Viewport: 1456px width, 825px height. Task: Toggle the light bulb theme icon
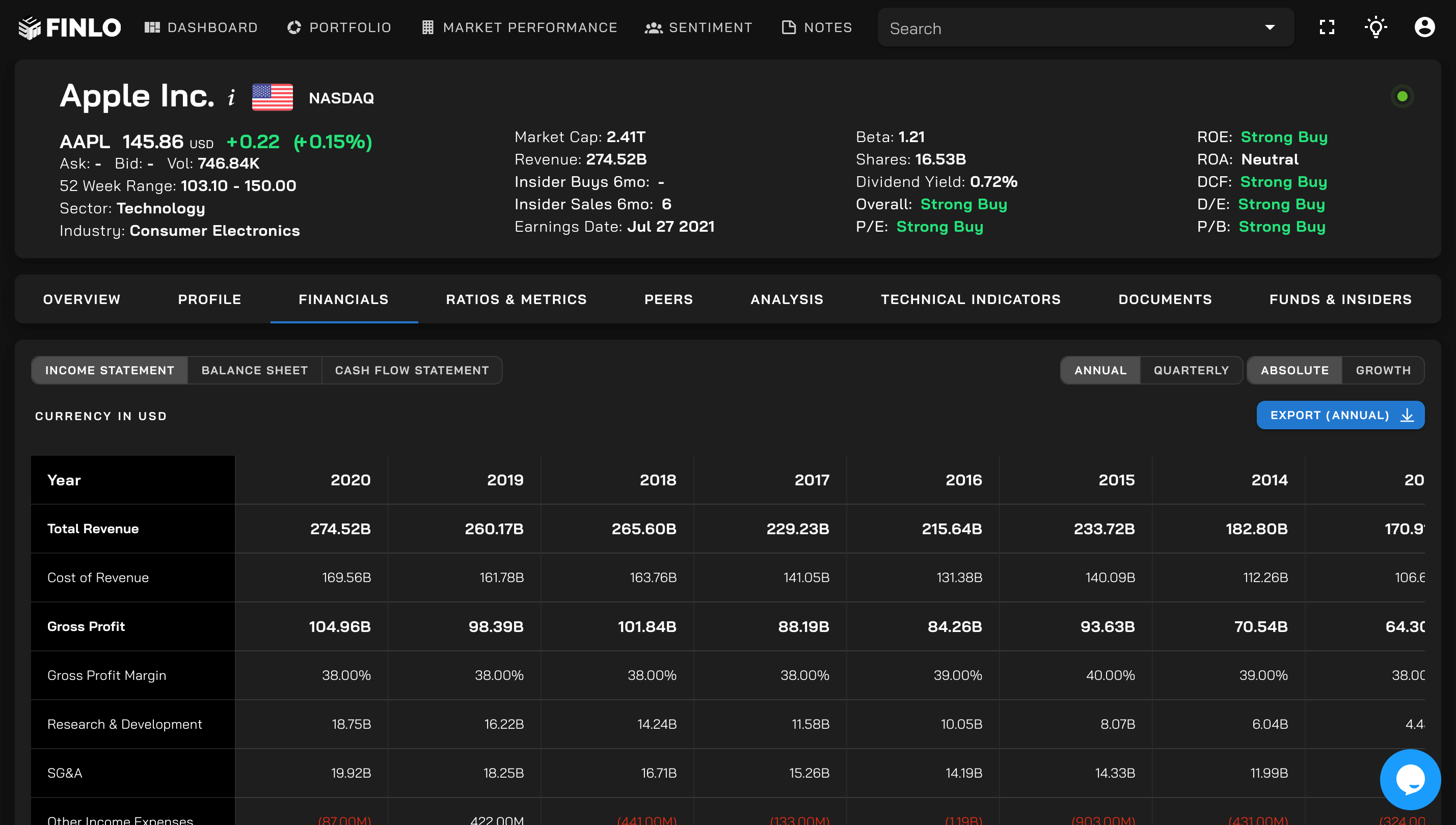click(x=1376, y=27)
